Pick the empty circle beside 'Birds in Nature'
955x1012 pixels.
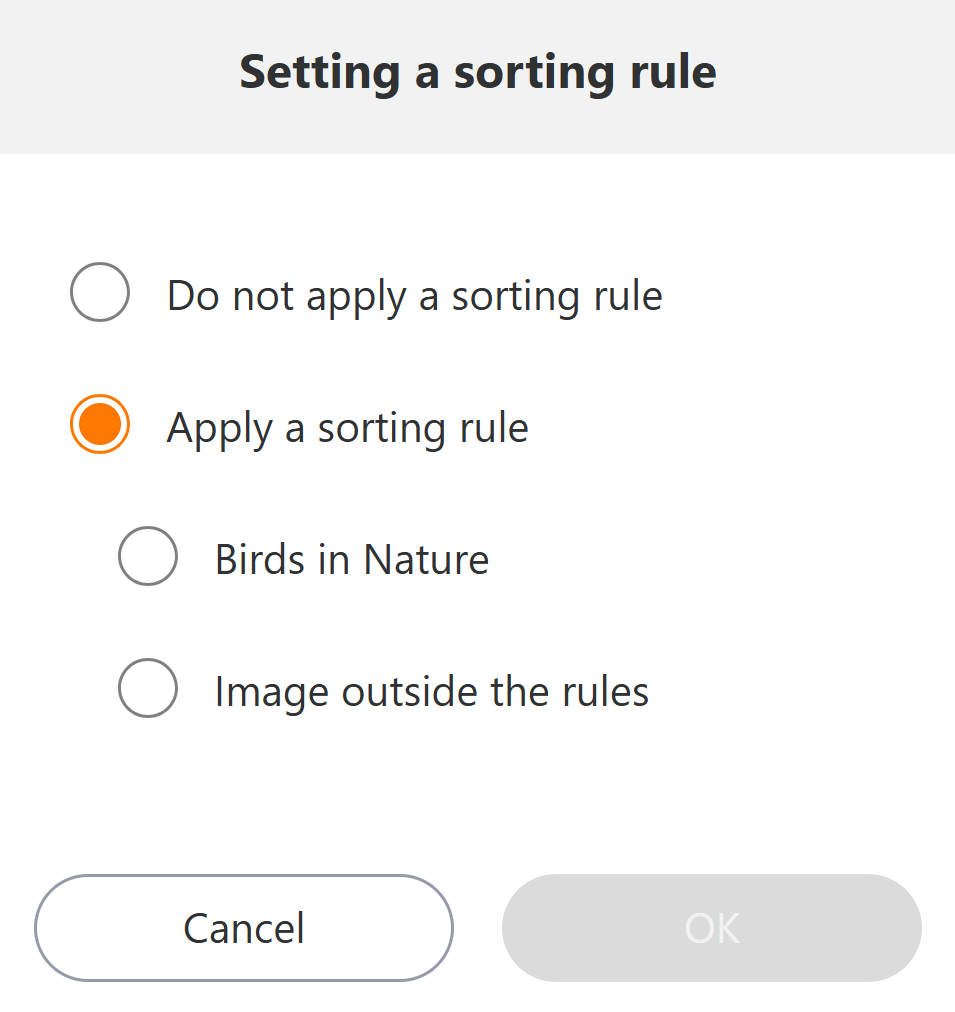(148, 556)
